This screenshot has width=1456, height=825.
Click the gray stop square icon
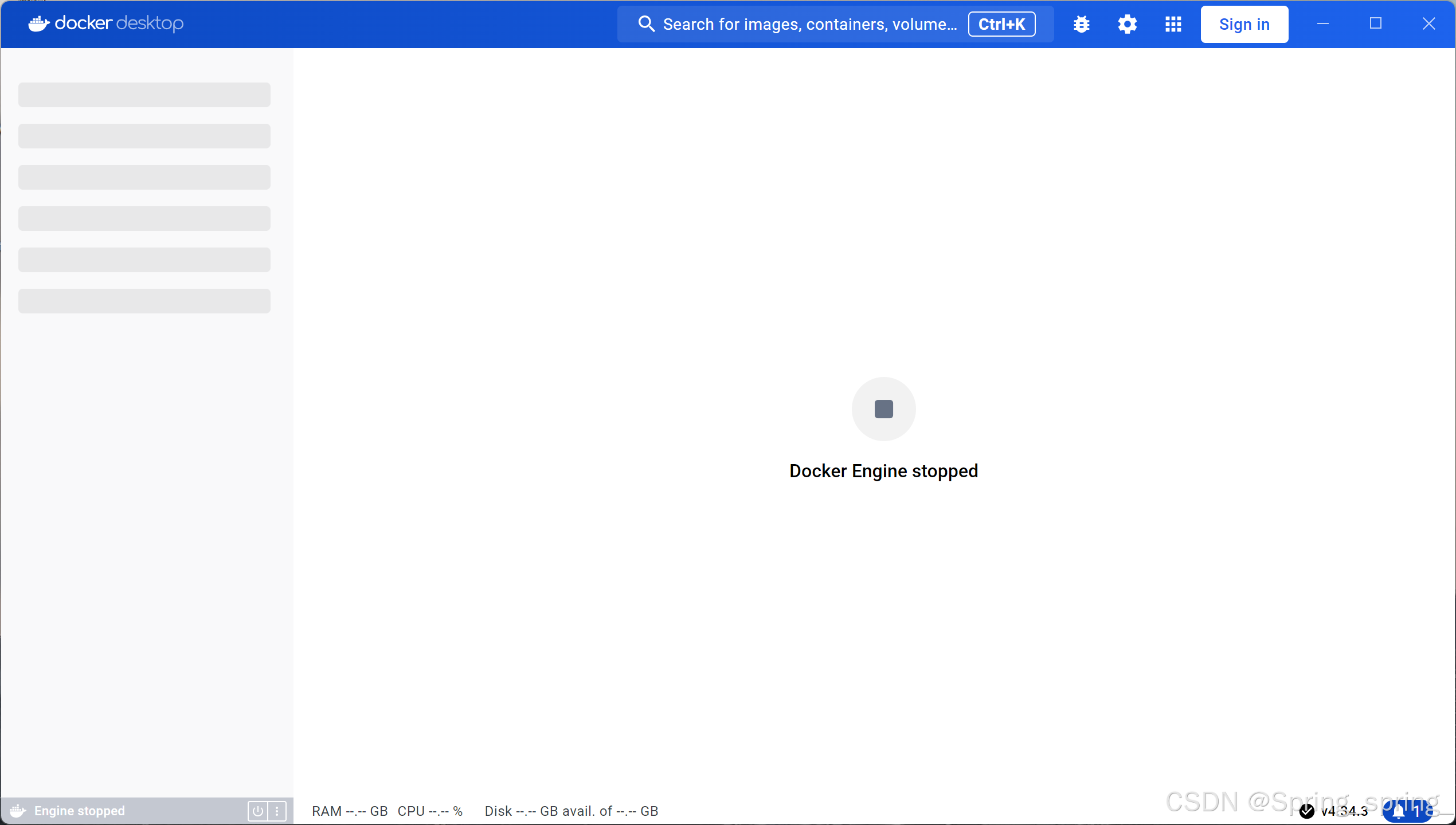[883, 409]
